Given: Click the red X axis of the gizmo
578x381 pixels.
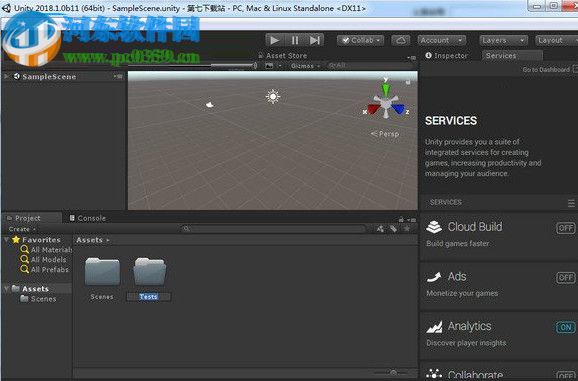Looking at the screenshot, I should click(x=373, y=109).
